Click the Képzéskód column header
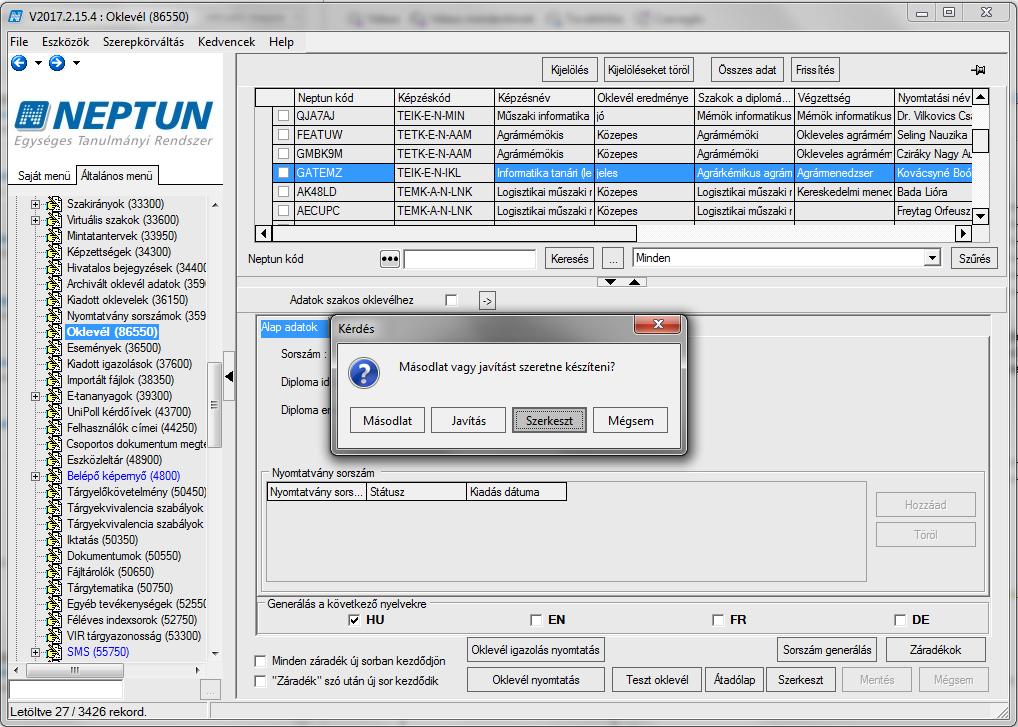Viewport: 1018px width, 727px height. coord(444,98)
